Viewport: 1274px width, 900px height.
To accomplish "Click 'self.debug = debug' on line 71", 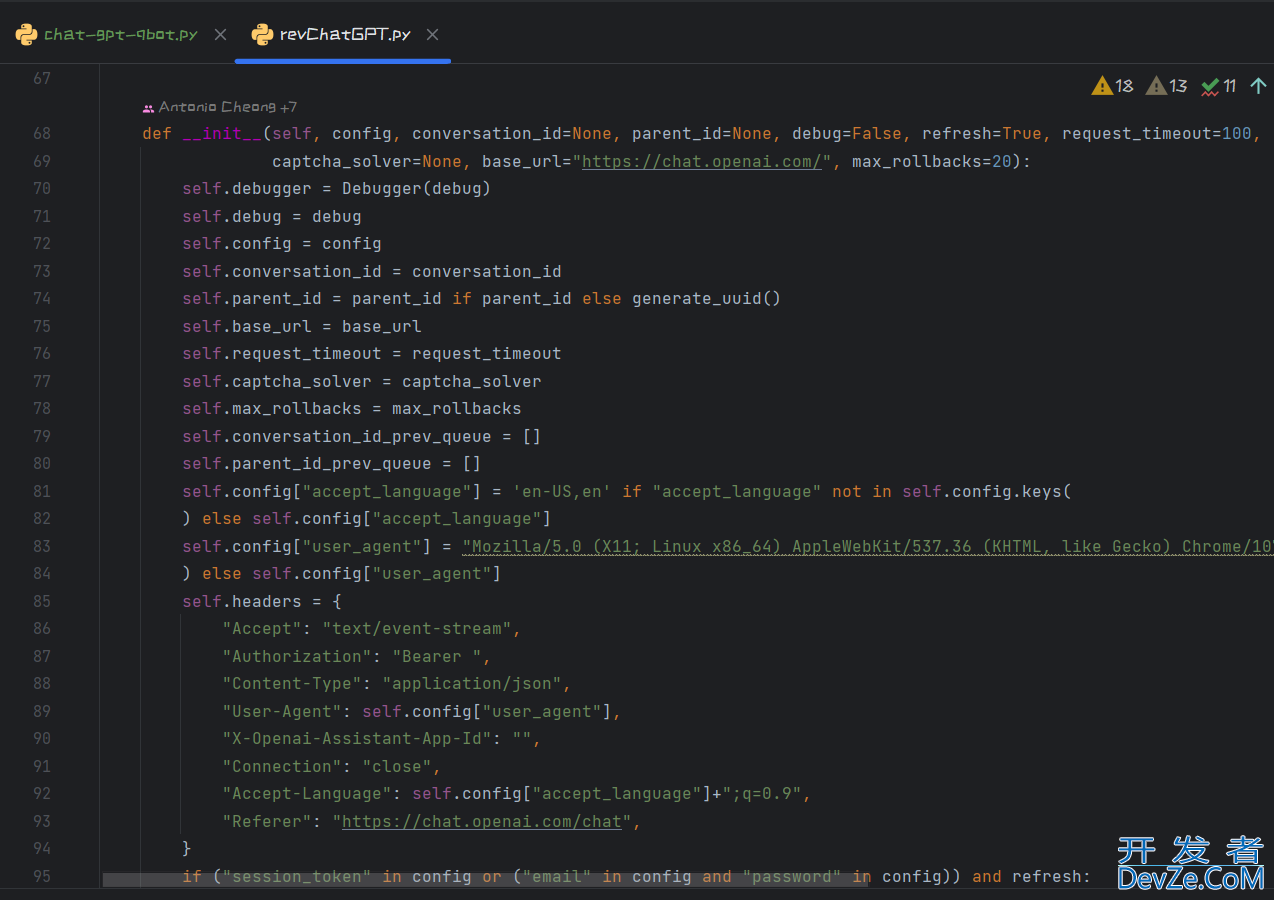I will click(272, 216).
